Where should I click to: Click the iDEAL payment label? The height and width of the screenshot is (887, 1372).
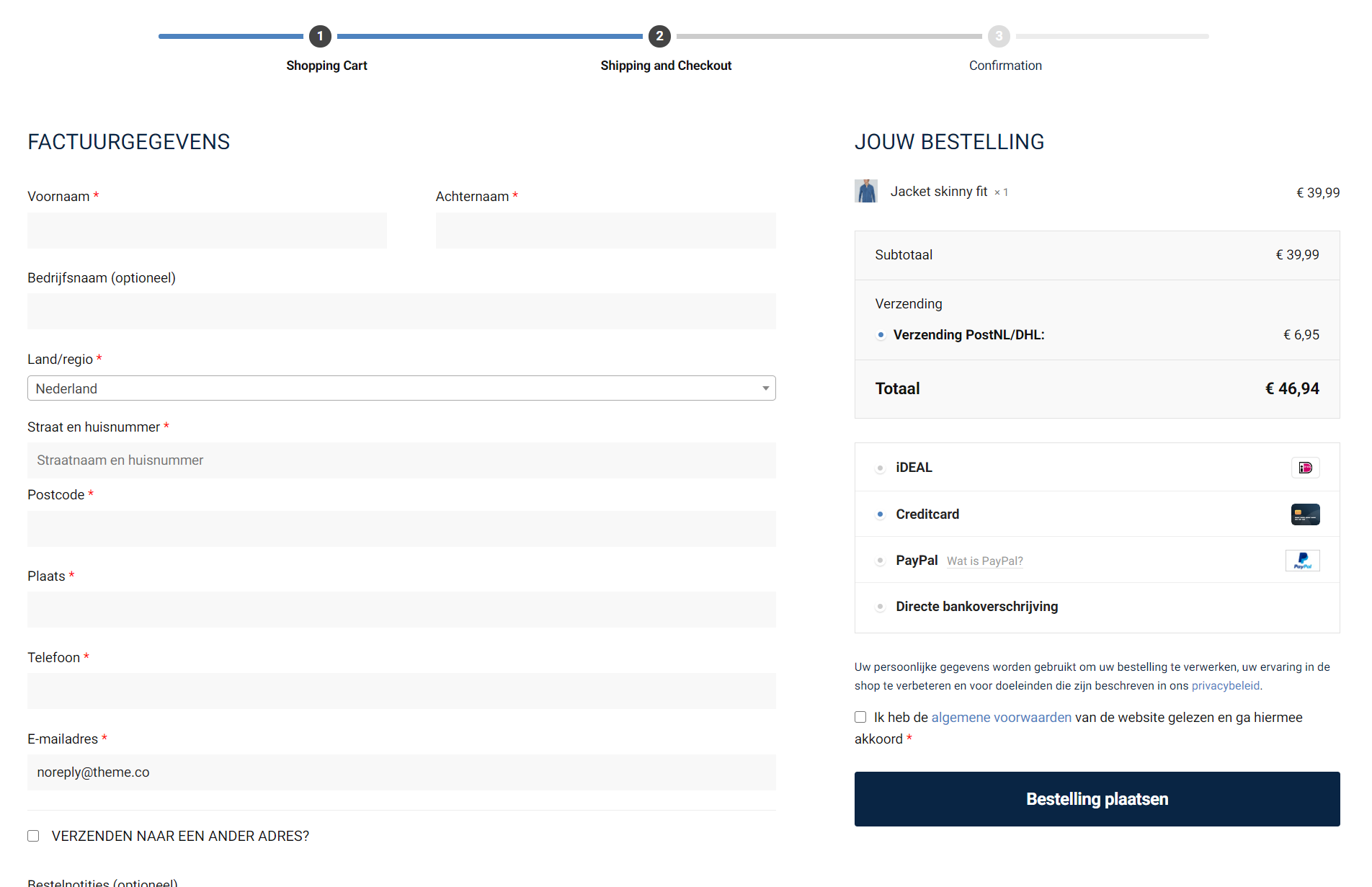914,468
